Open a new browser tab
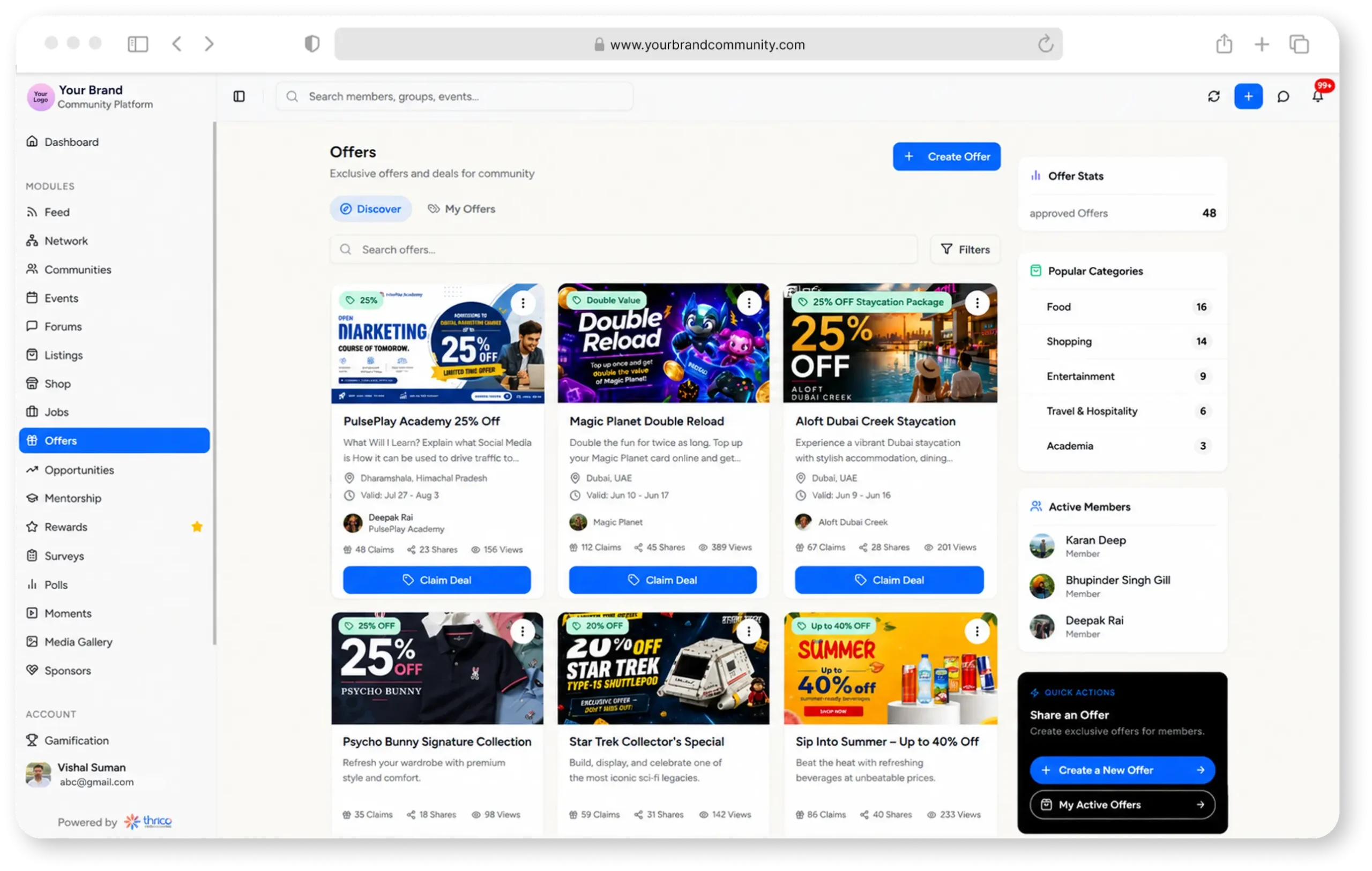 pyautogui.click(x=1262, y=44)
